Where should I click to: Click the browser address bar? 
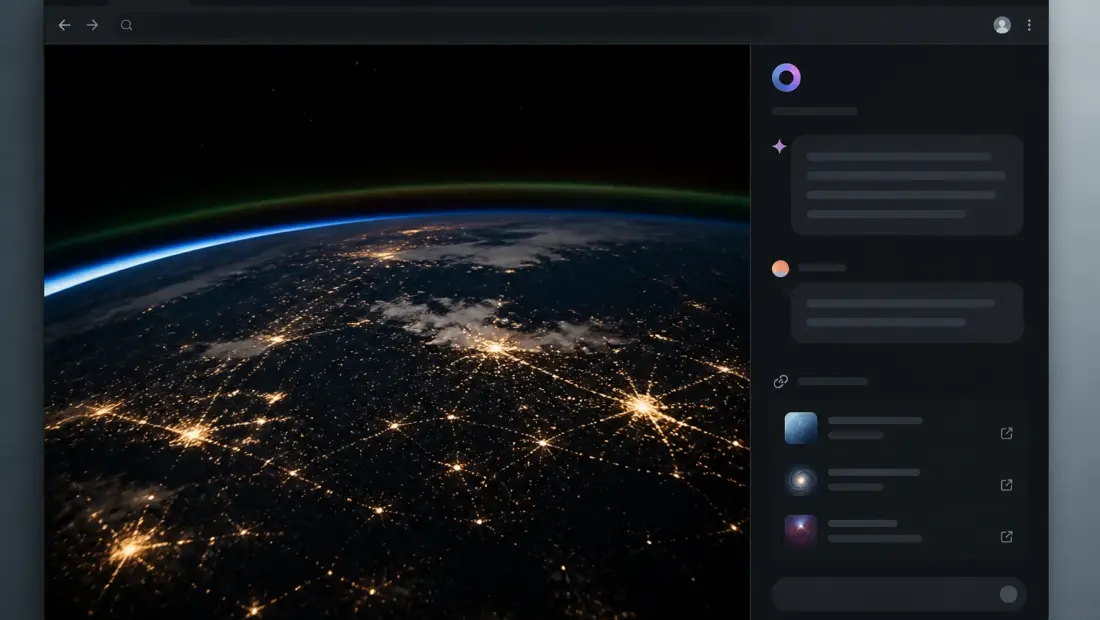pyautogui.click(x=449, y=25)
